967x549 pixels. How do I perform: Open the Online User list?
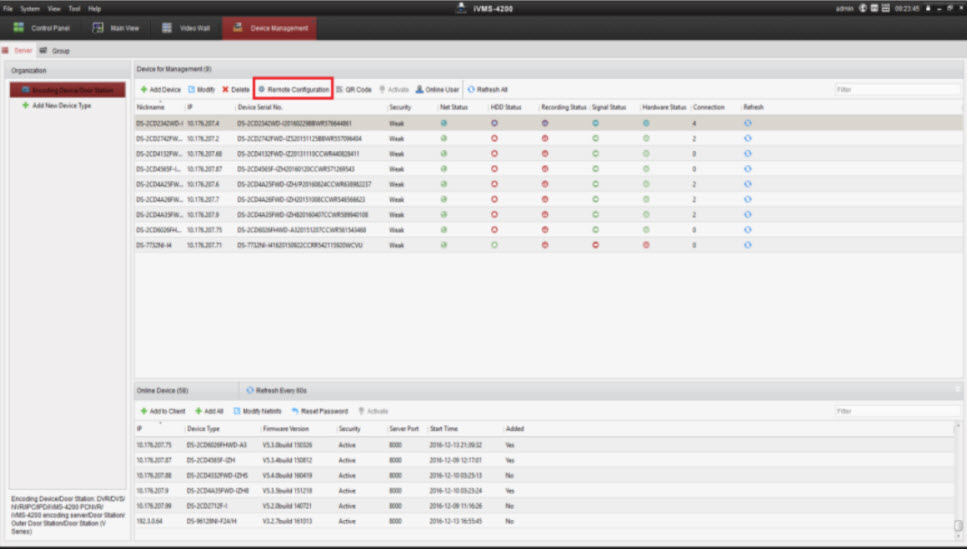pyautogui.click(x=437, y=90)
